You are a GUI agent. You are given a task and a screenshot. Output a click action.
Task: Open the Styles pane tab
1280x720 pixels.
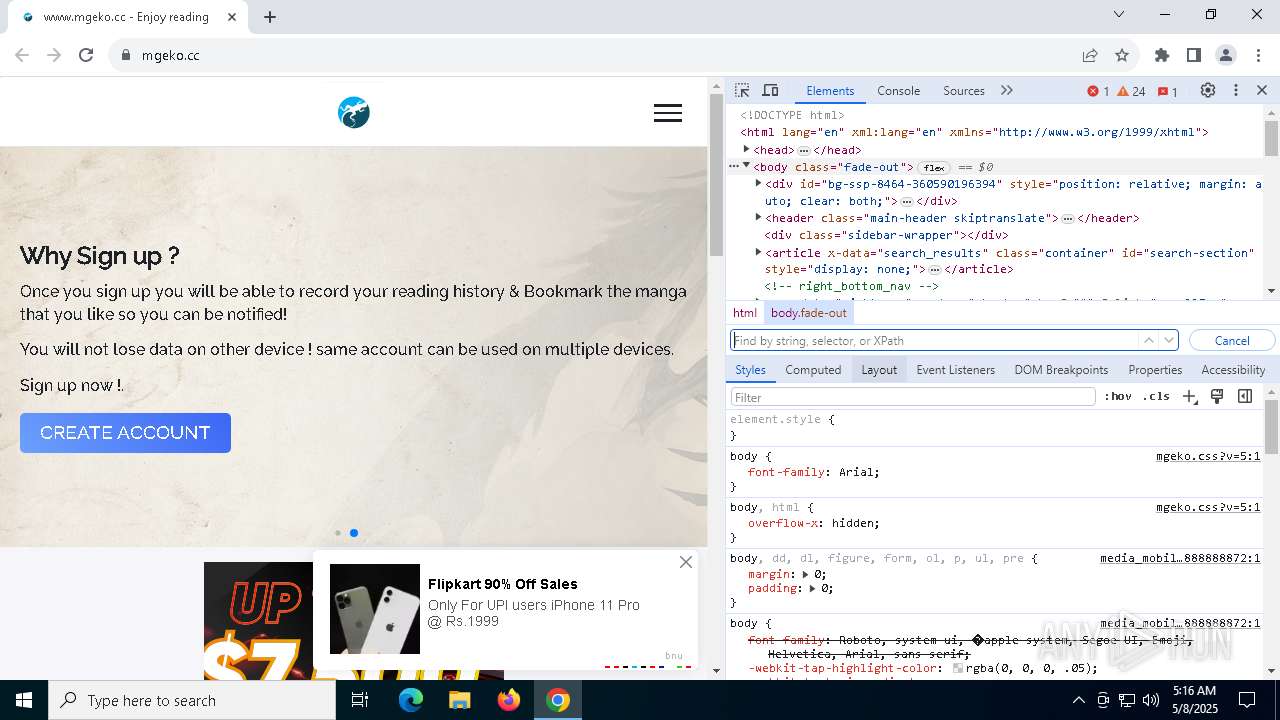point(750,370)
